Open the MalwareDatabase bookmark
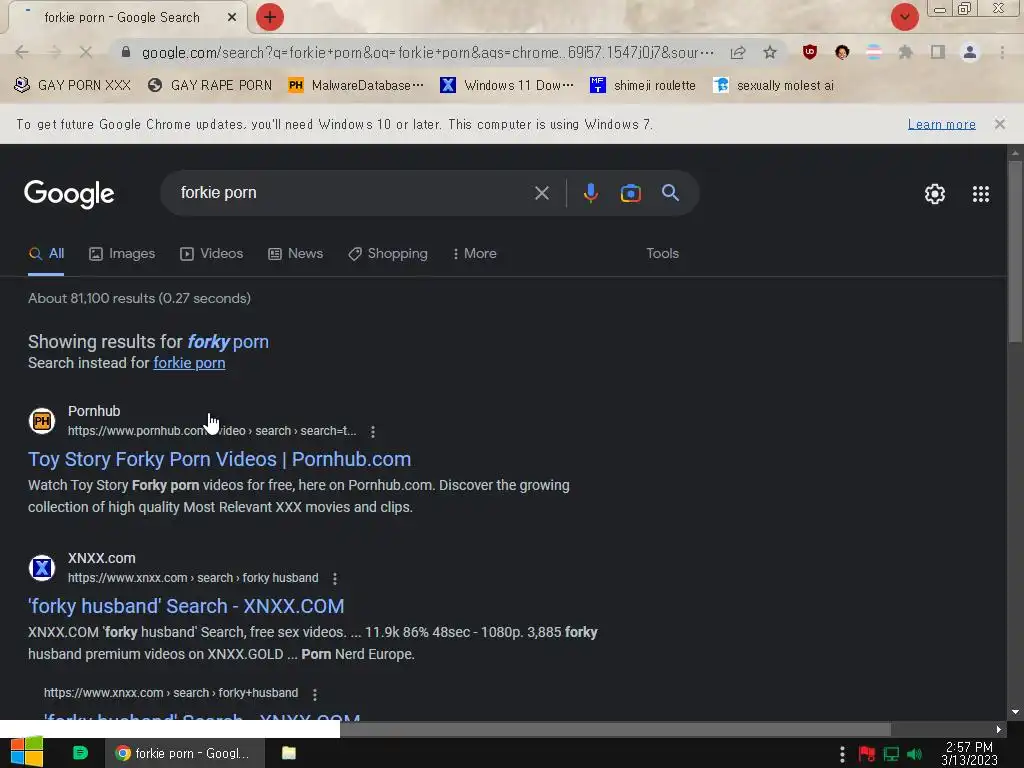Screen dimensions: 1024x768 tap(356, 86)
